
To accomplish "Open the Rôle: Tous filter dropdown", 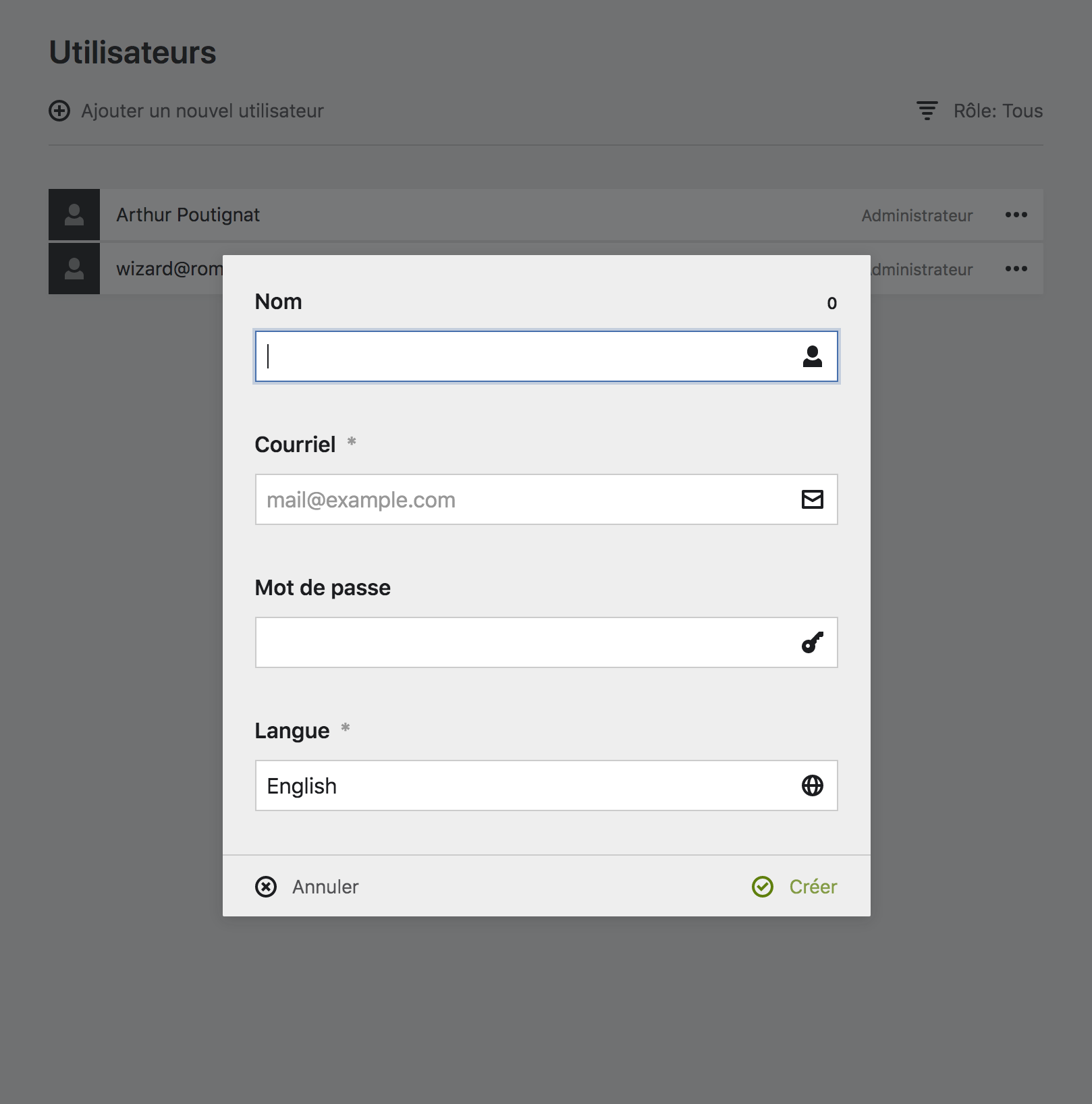I will pos(998,111).
